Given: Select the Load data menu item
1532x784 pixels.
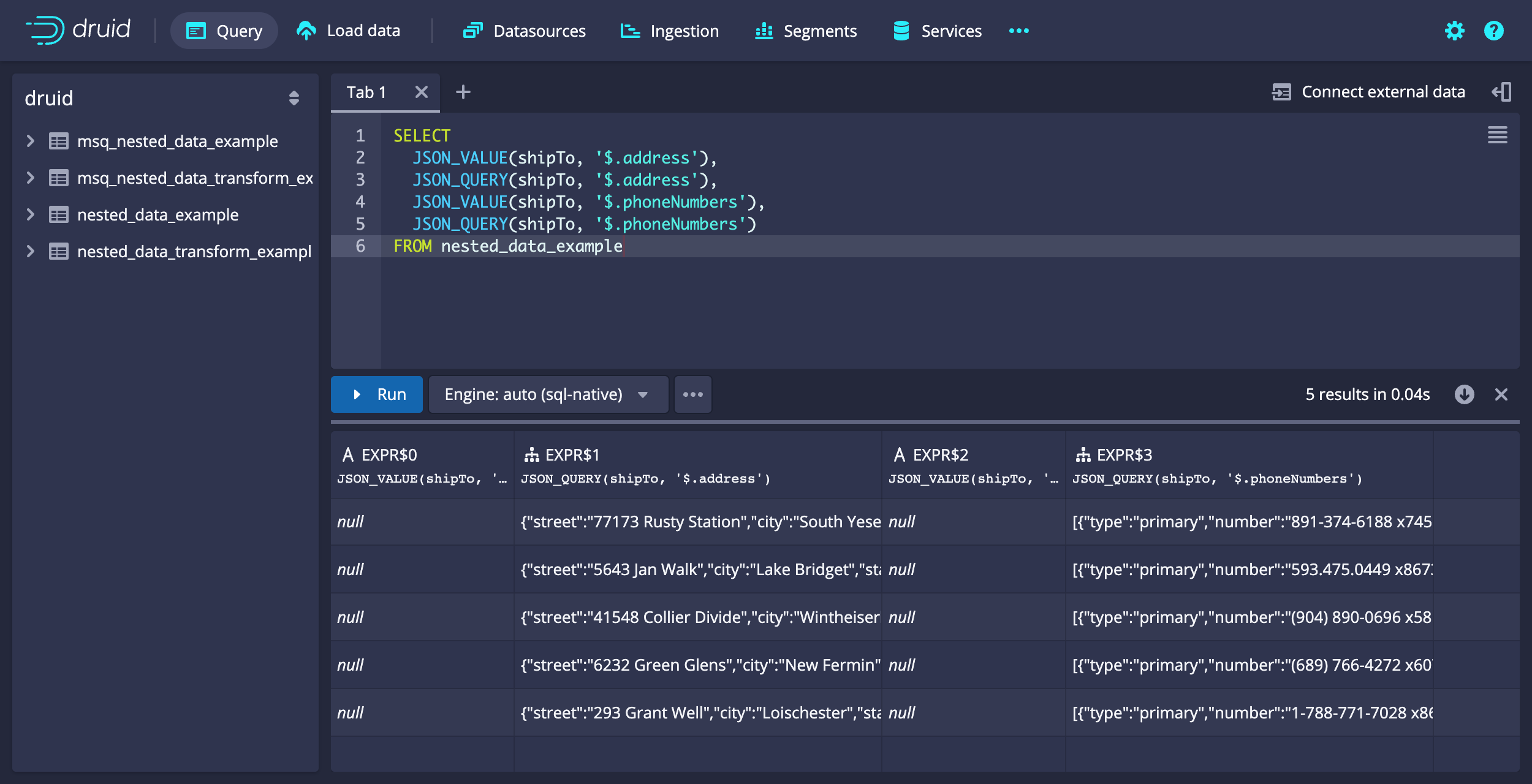Looking at the screenshot, I should 347,31.
